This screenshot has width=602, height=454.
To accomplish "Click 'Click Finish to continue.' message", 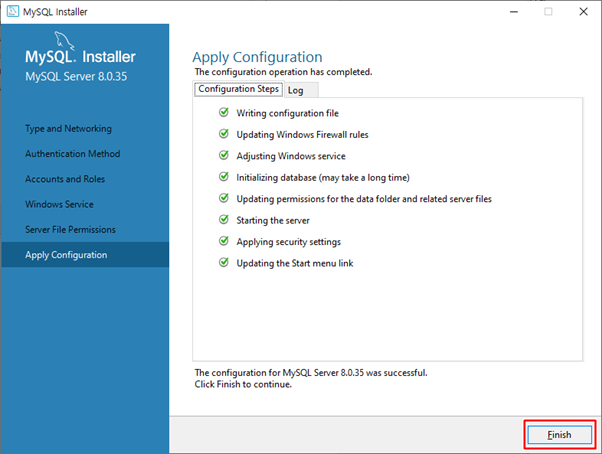I will pyautogui.click(x=243, y=384).
